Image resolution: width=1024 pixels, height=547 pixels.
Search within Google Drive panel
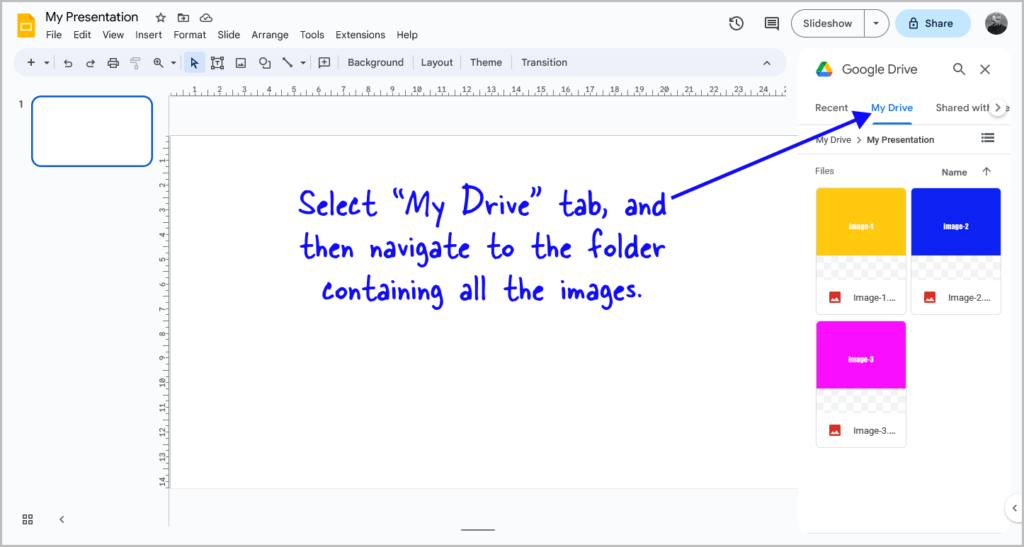tap(959, 69)
